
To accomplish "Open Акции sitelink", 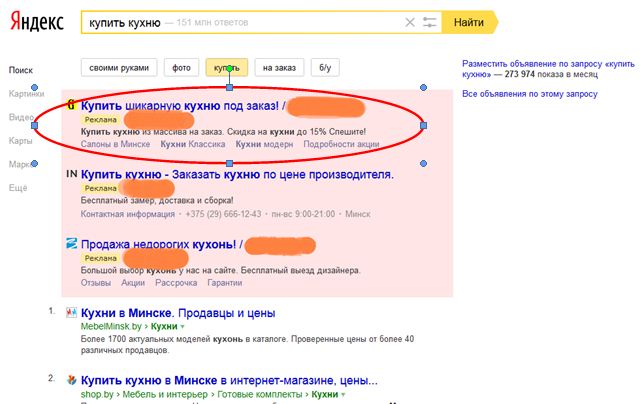I will pyautogui.click(x=133, y=283).
